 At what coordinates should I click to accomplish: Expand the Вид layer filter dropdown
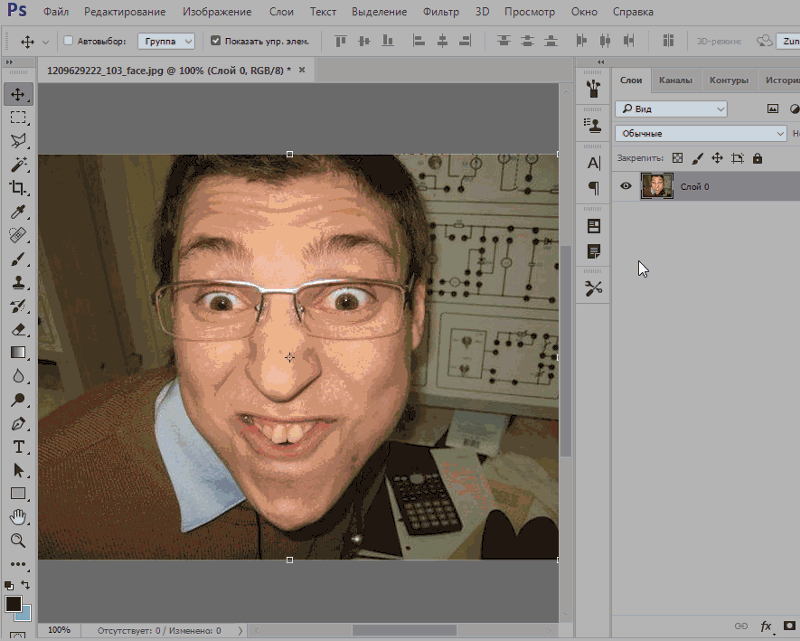click(671, 108)
